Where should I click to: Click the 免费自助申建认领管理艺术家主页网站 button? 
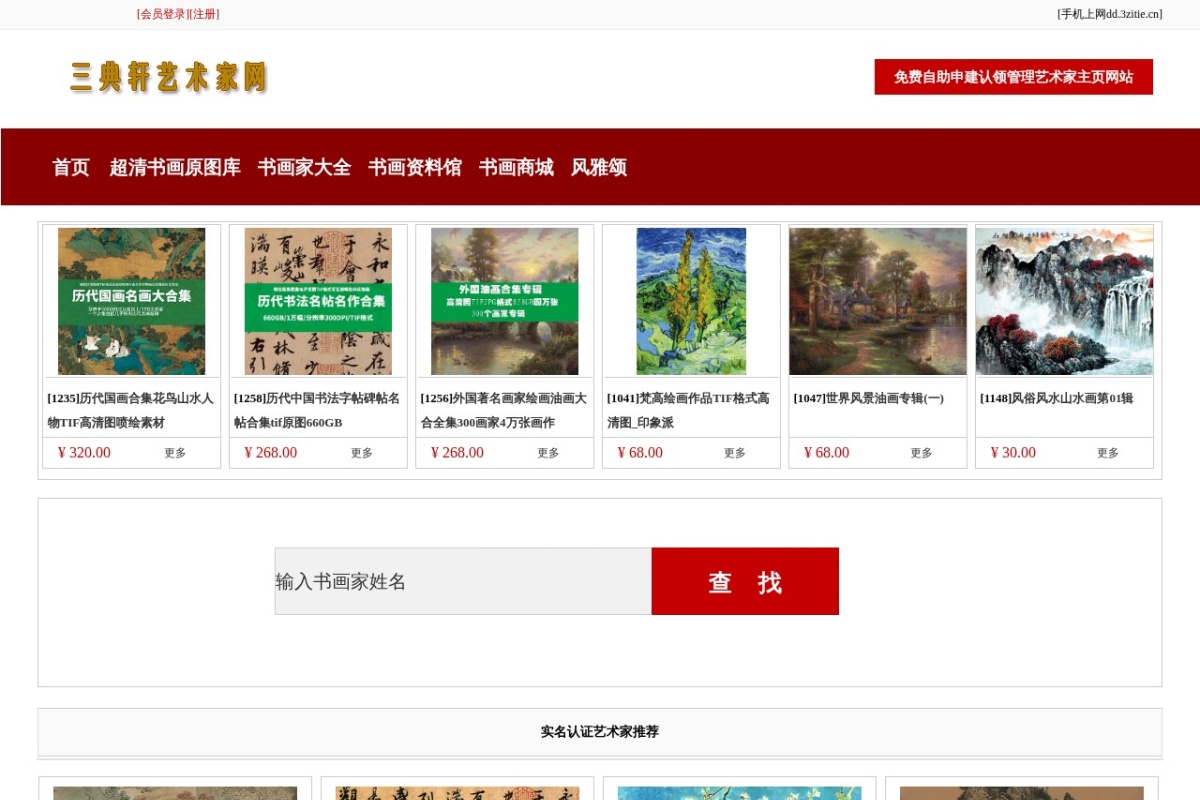click(1014, 77)
